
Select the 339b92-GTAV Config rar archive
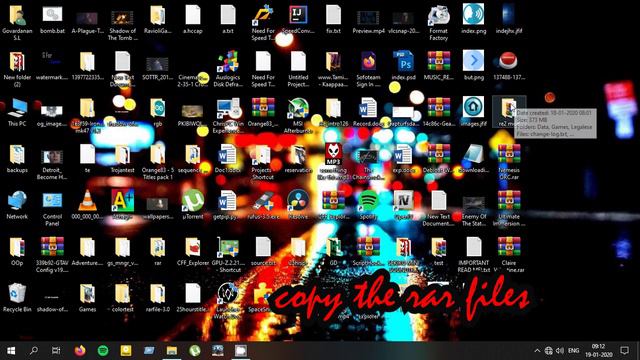tap(52, 255)
